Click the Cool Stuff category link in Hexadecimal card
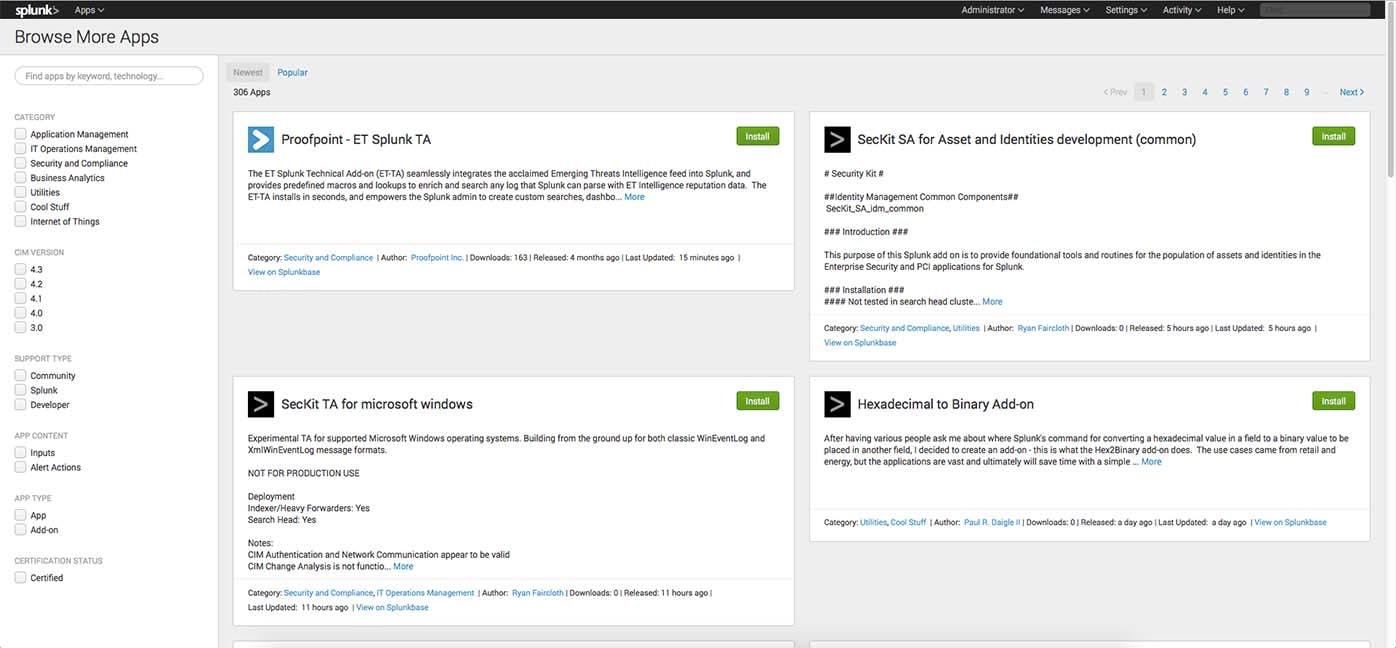The width and height of the screenshot is (1396, 648). coord(908,522)
